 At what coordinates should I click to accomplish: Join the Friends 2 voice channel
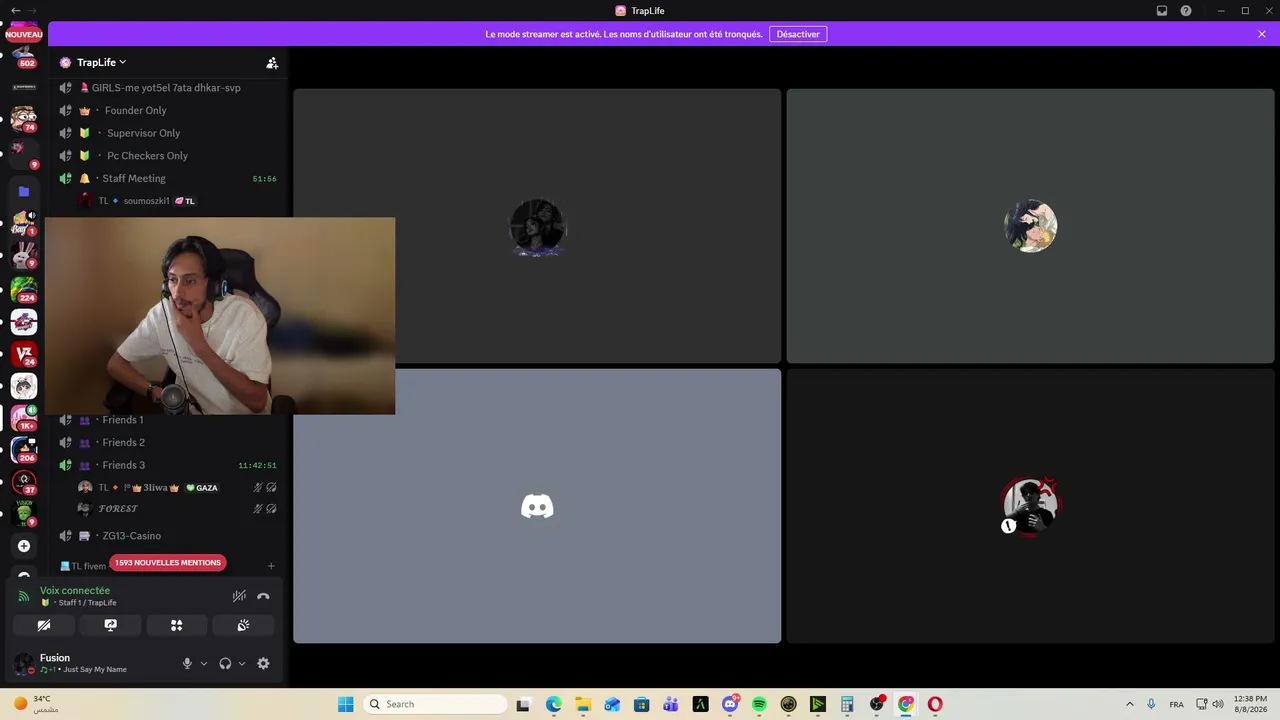pos(166,443)
